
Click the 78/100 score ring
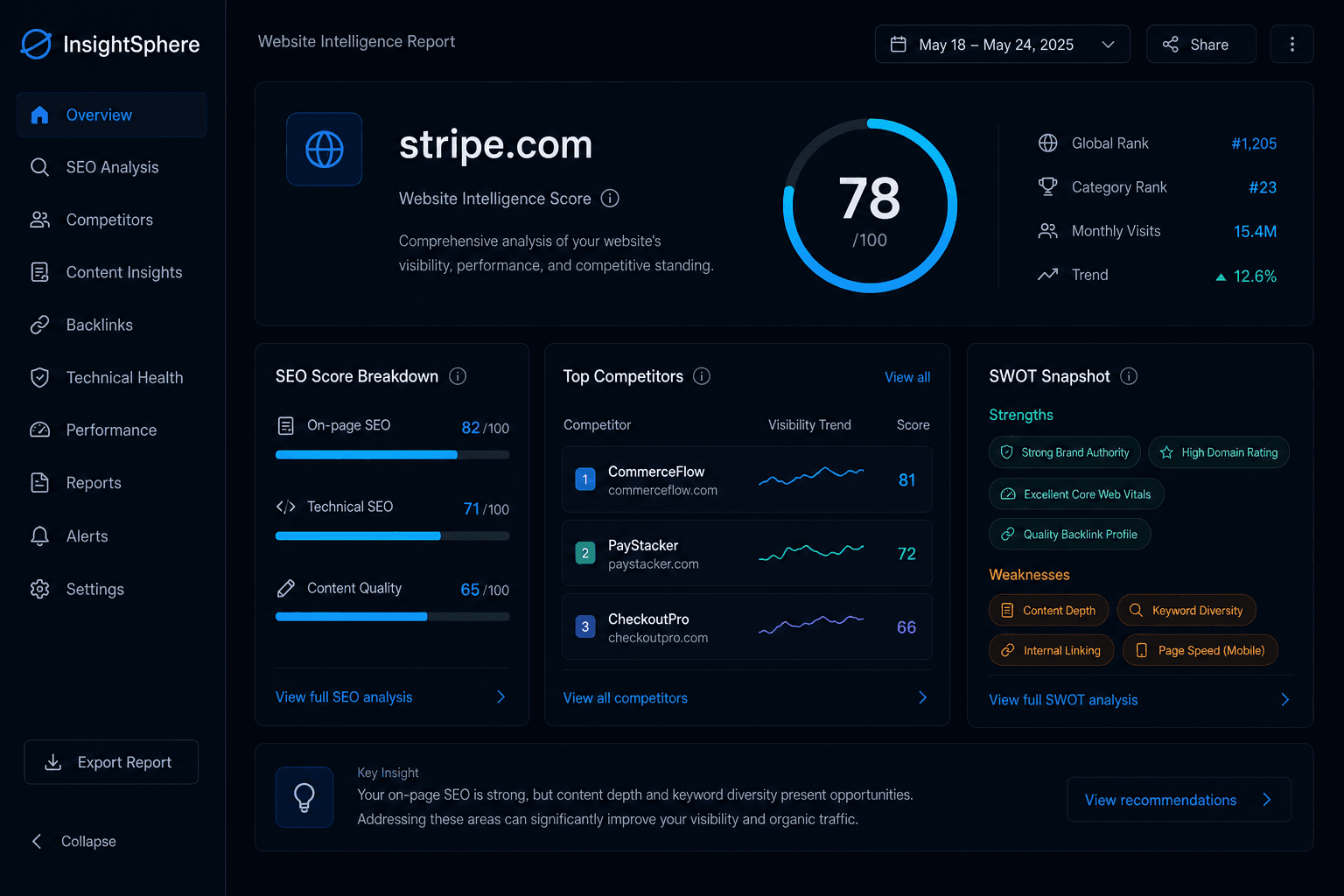(x=870, y=206)
